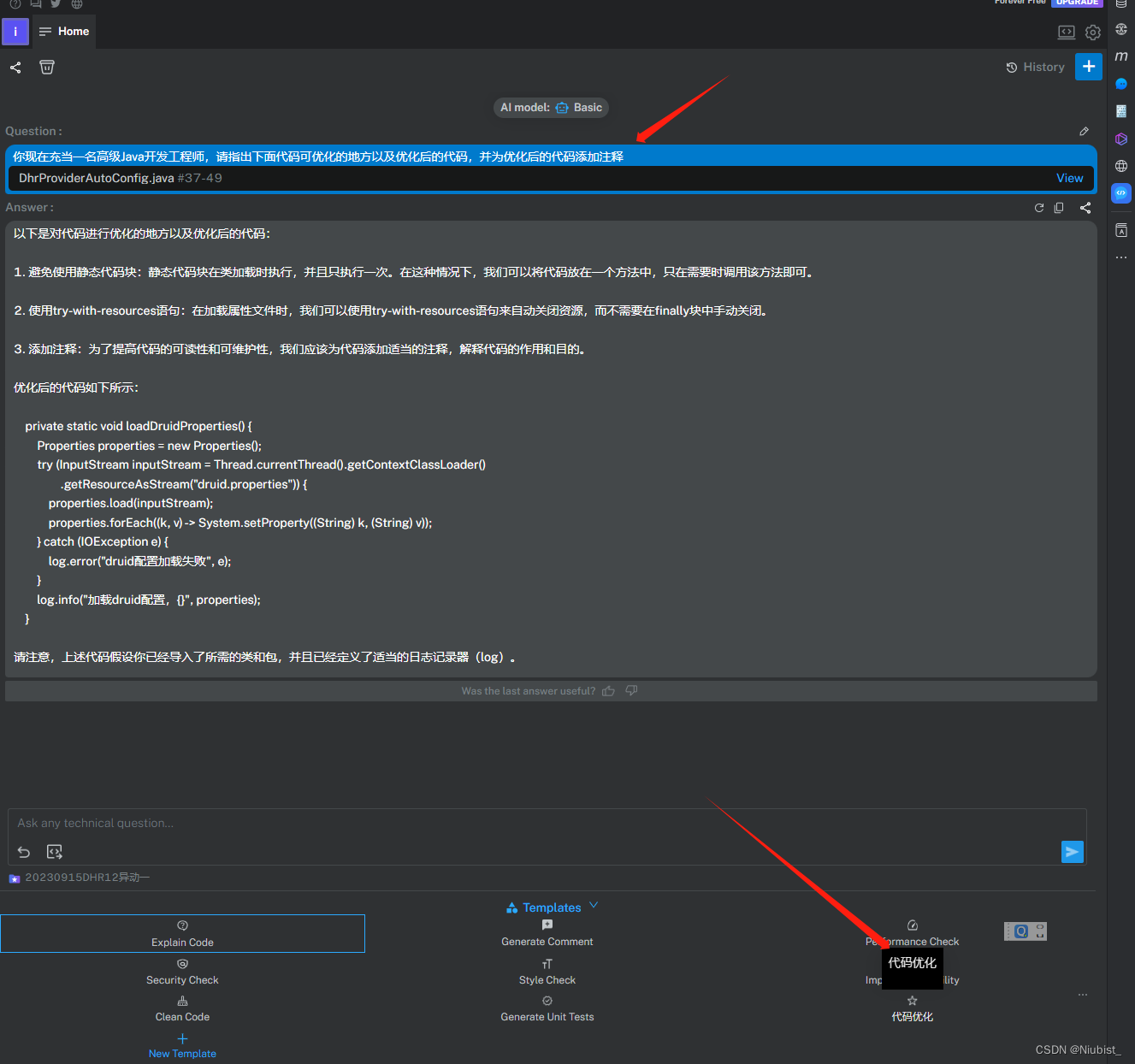
Task: Delete the chat with trash icon
Action: point(47,68)
